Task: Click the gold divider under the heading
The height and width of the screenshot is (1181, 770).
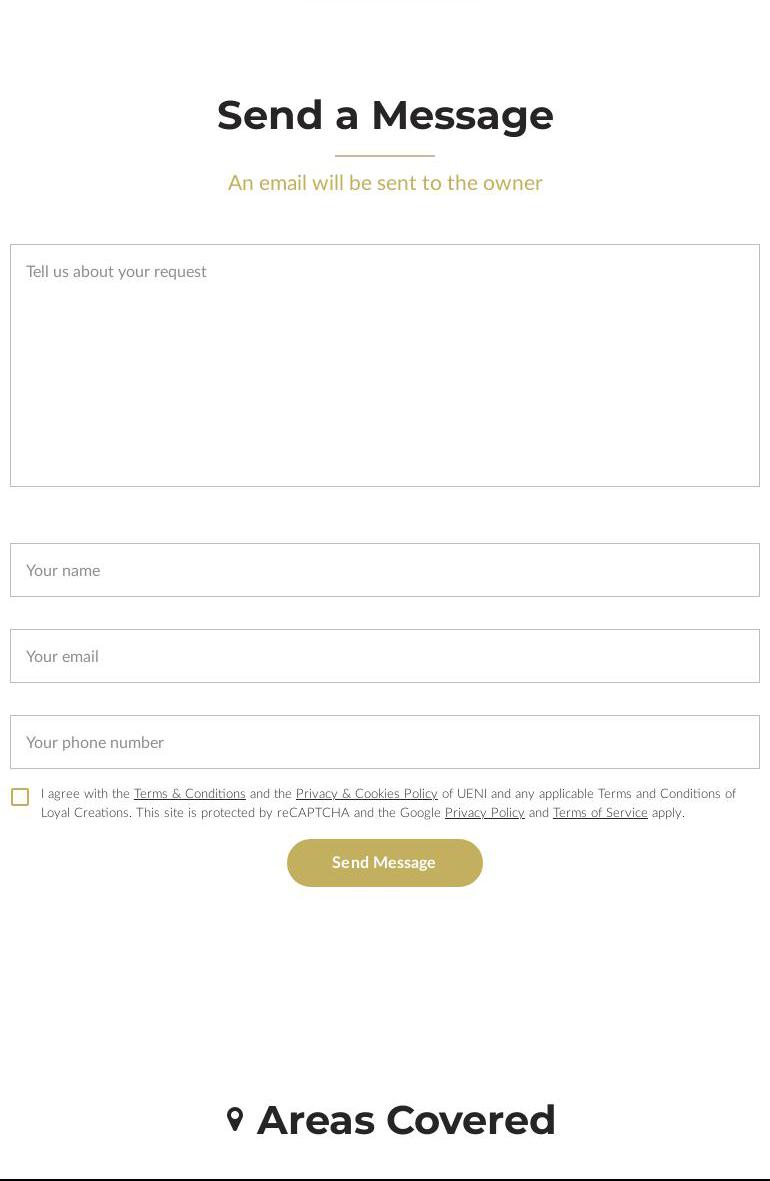Action: pyautogui.click(x=385, y=156)
